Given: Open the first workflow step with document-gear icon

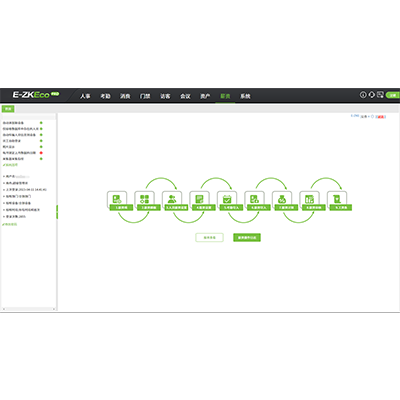Looking at the screenshot, I should [117, 200].
